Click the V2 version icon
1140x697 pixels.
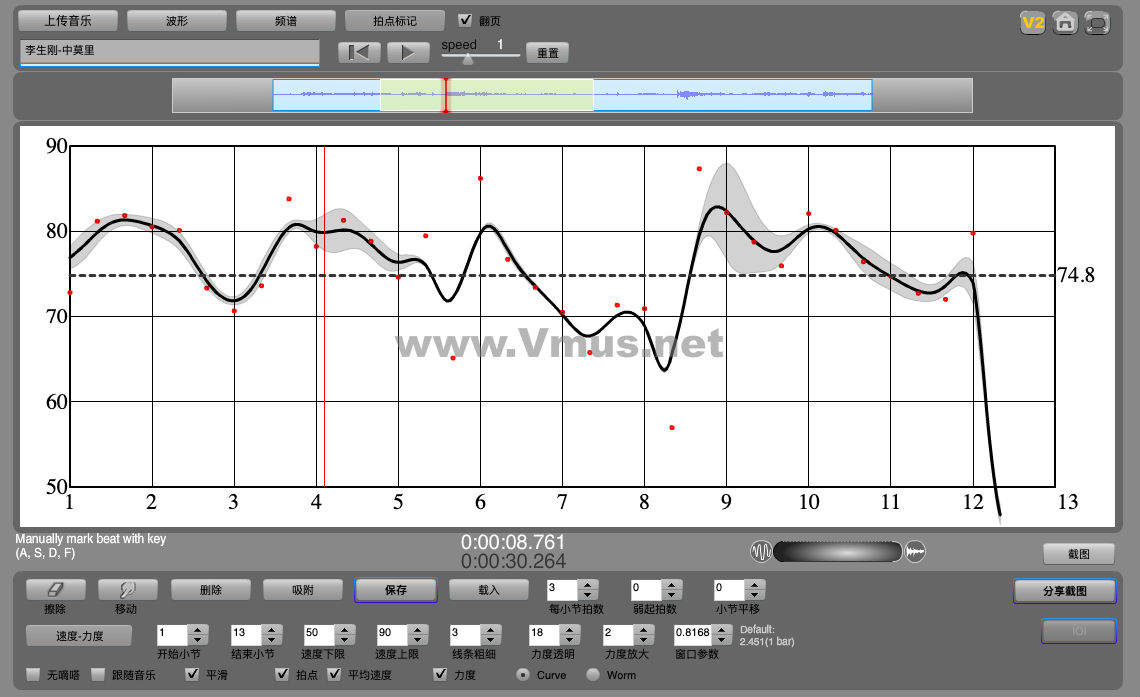point(1033,23)
